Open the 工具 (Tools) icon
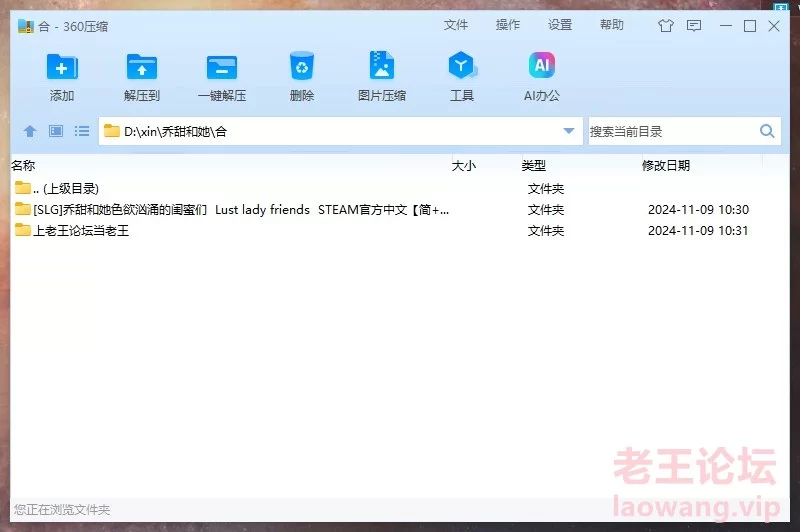 [462, 65]
